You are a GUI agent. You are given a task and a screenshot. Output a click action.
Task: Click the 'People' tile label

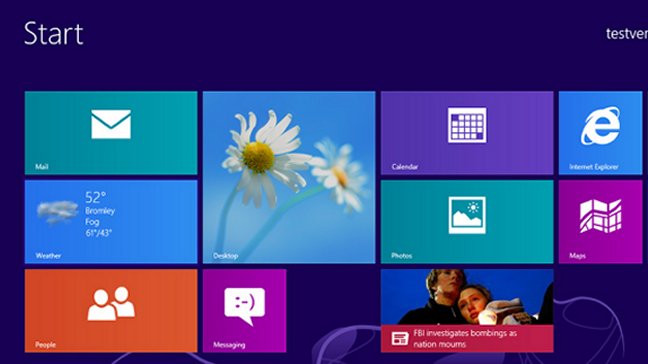point(45,345)
